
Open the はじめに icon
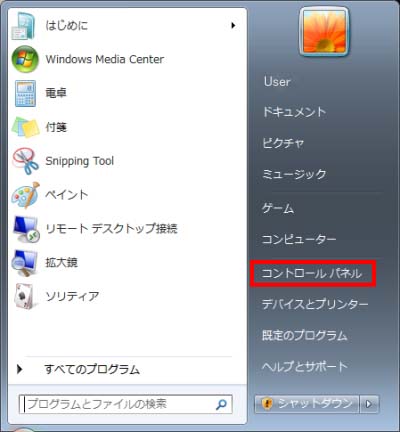pyautogui.click(x=23, y=26)
